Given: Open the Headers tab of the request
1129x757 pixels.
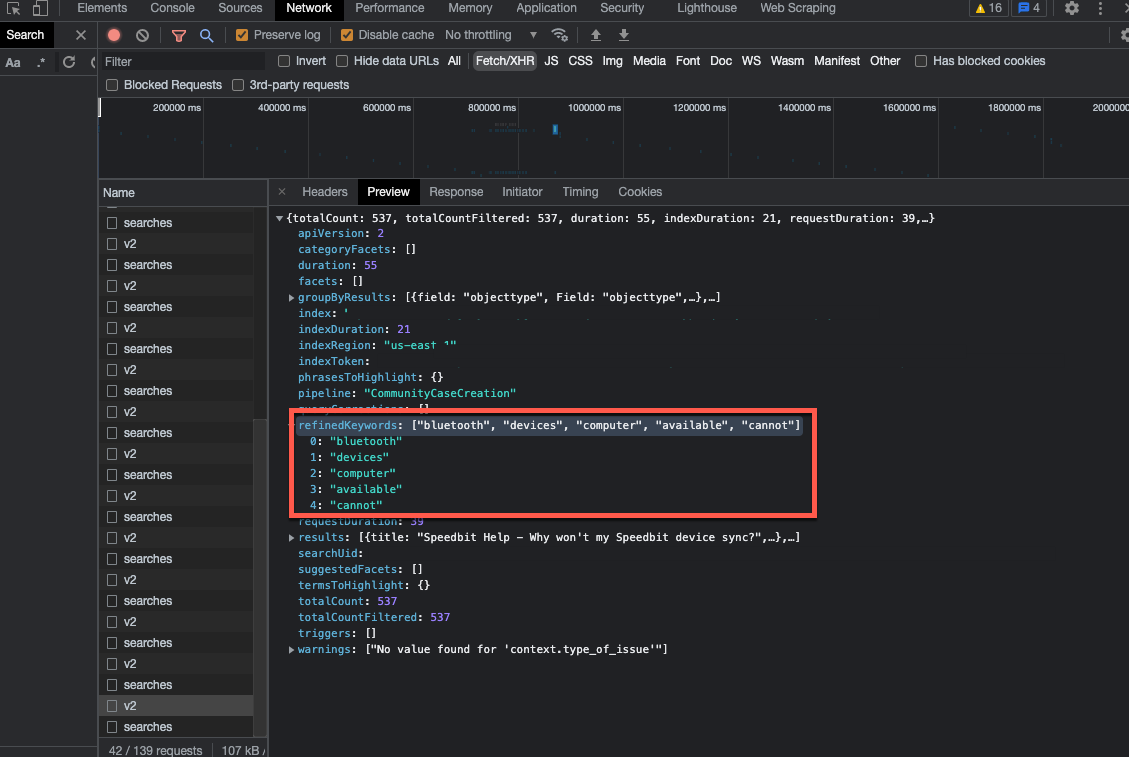Looking at the screenshot, I should point(325,192).
